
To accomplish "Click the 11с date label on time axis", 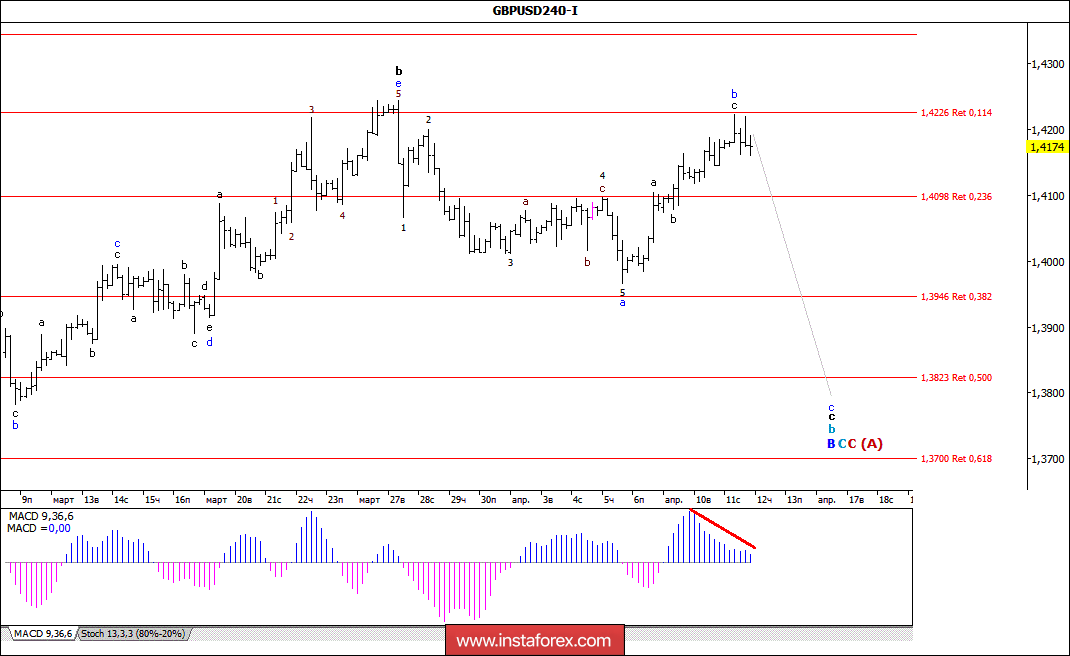I will tap(733, 500).
